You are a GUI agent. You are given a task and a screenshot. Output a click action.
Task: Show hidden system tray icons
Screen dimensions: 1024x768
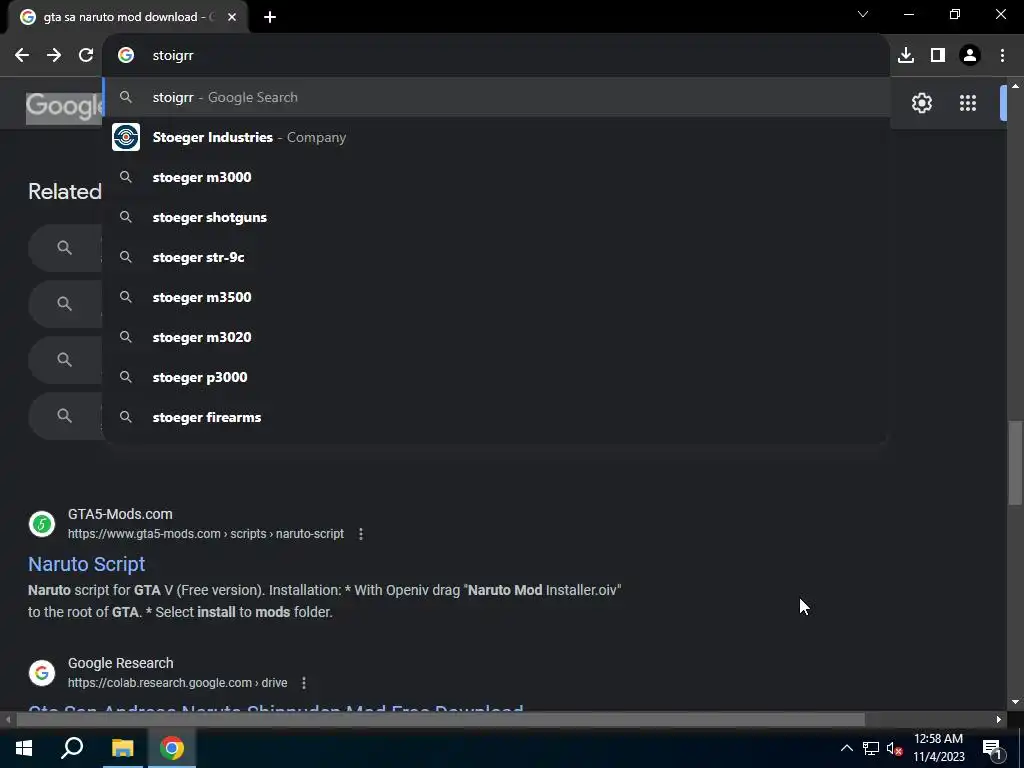tap(846, 748)
